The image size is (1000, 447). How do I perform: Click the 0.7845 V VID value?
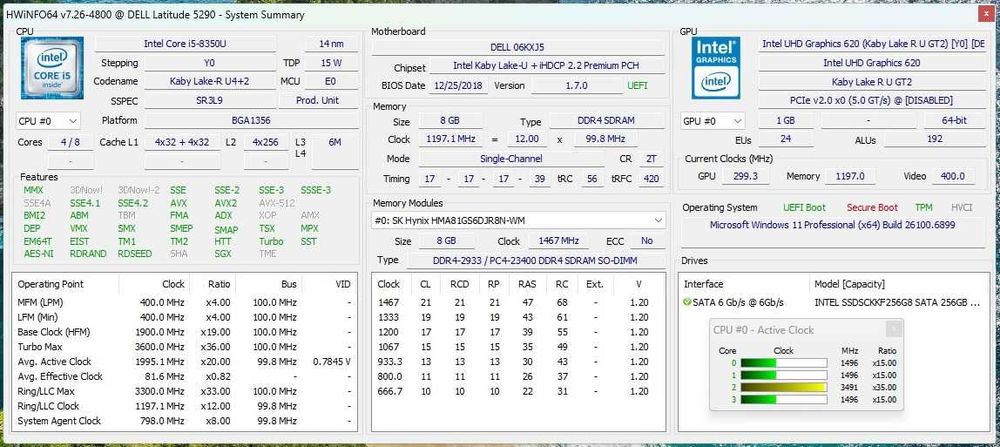pos(332,362)
